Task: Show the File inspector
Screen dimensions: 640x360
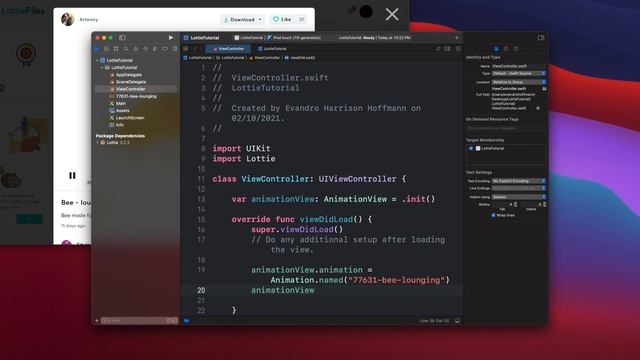Action: (x=496, y=49)
